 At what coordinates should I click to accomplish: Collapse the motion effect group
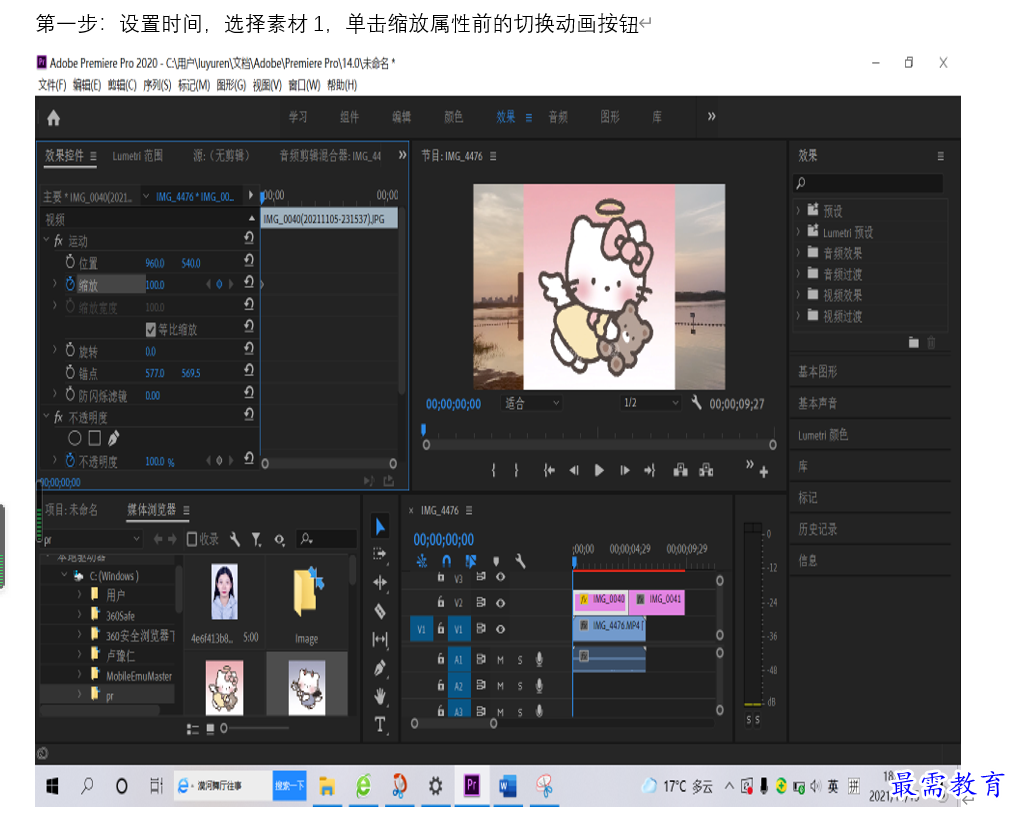pos(47,240)
